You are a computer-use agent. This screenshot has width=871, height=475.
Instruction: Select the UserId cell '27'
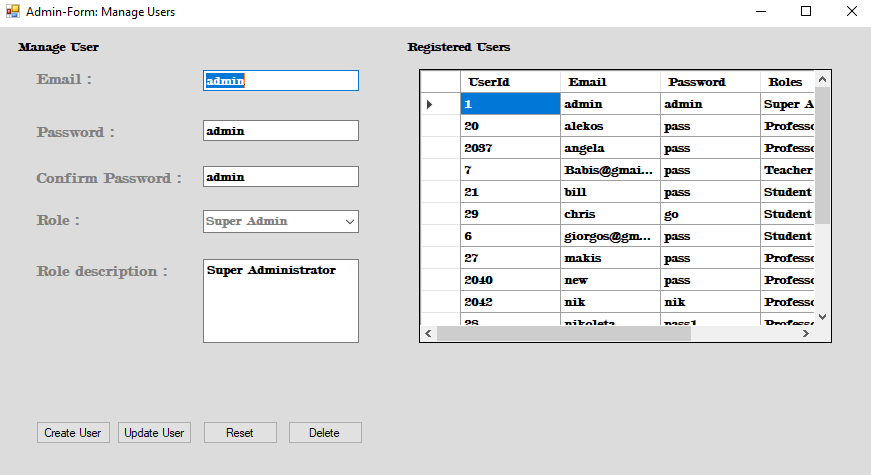(x=510, y=258)
